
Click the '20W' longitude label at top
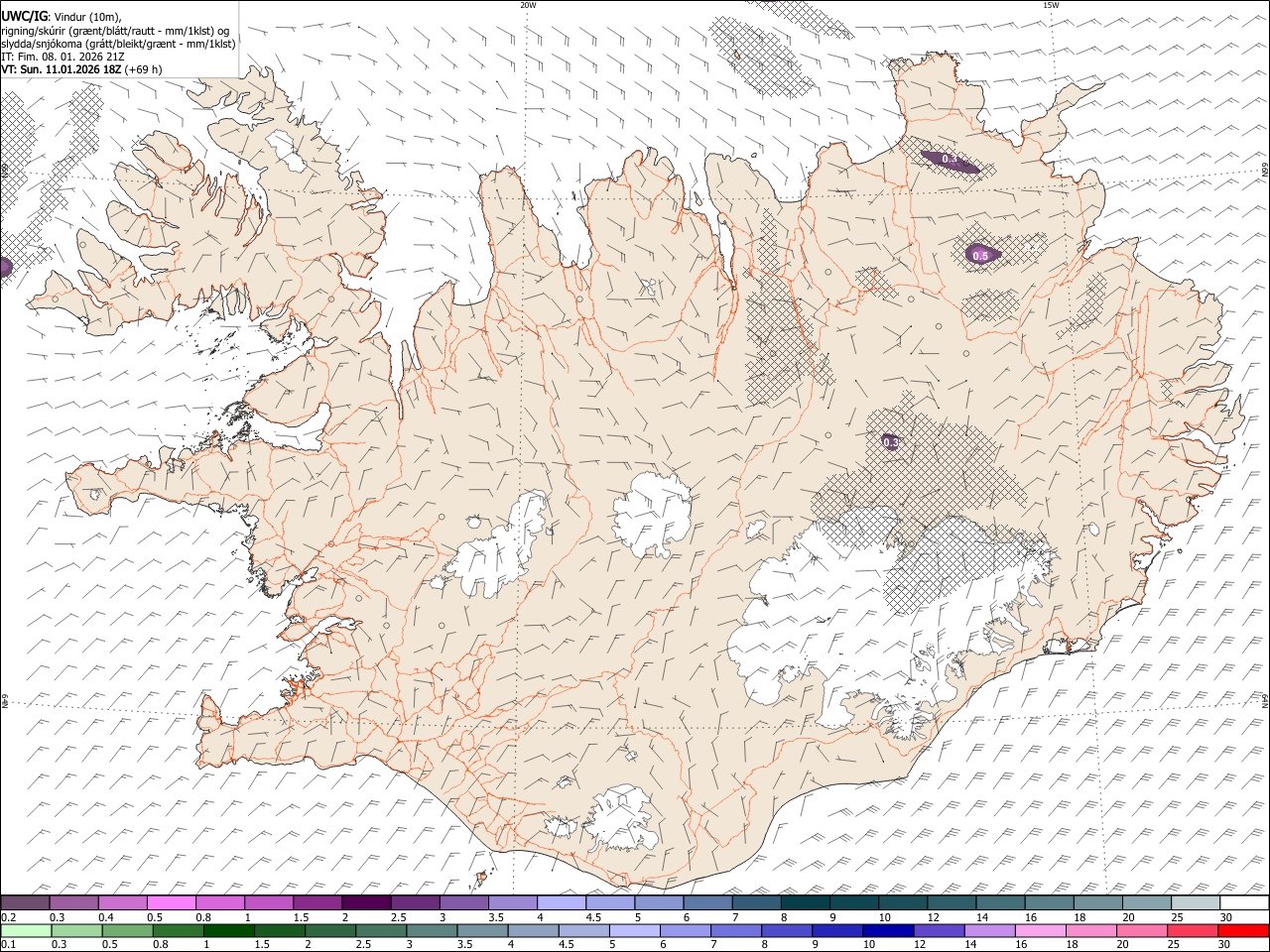pos(529,5)
